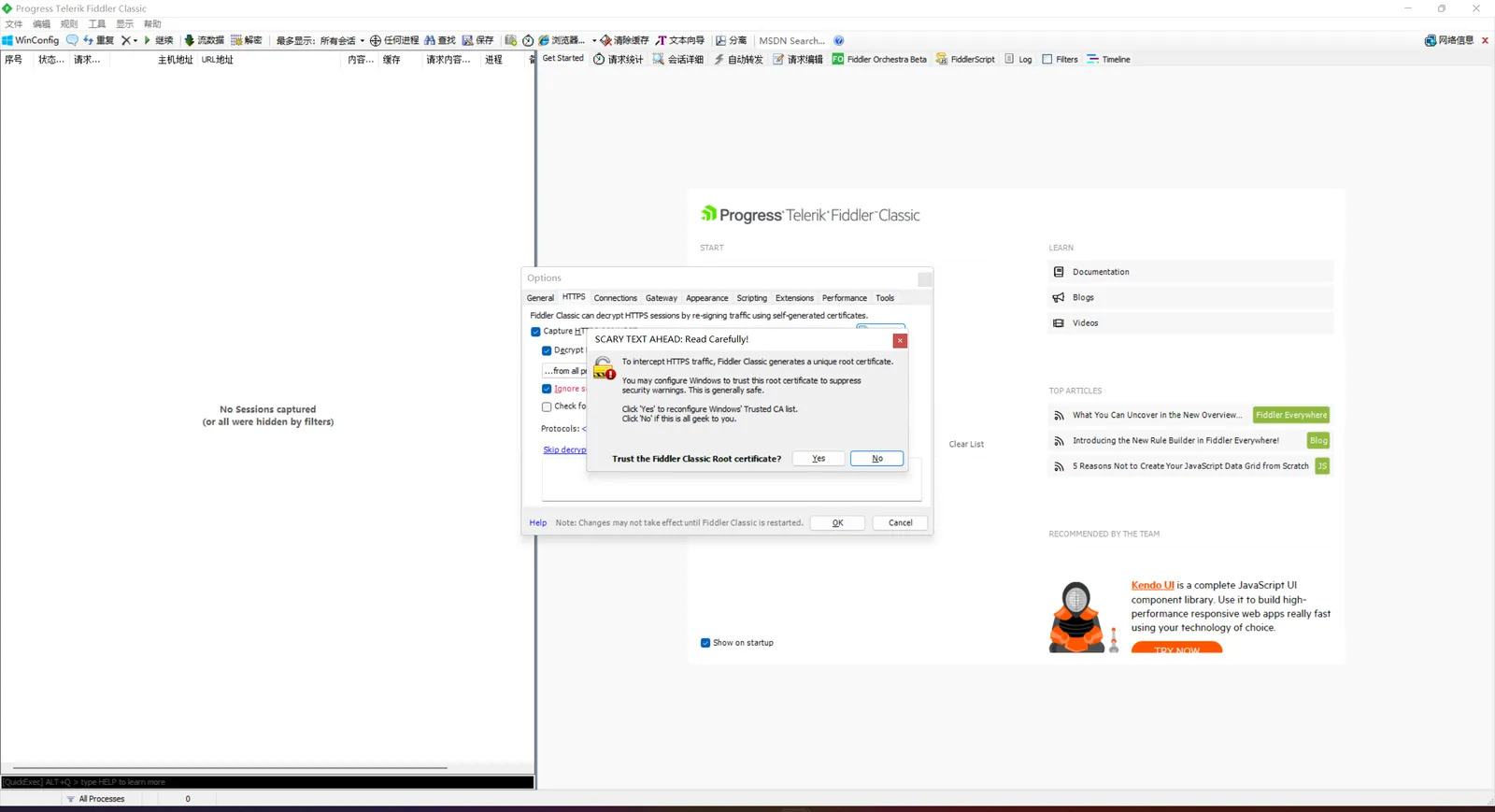The image size is (1495, 812).
Task: Close the SCARY TEXT AHEAD dialog
Action: click(900, 340)
